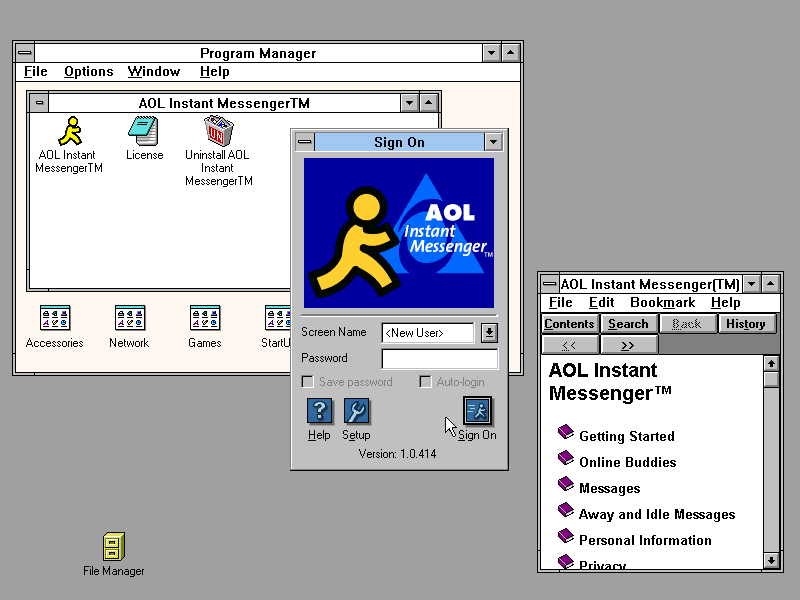Image resolution: width=800 pixels, height=600 pixels.
Task: Click the Setup wrench icon
Action: (x=357, y=411)
